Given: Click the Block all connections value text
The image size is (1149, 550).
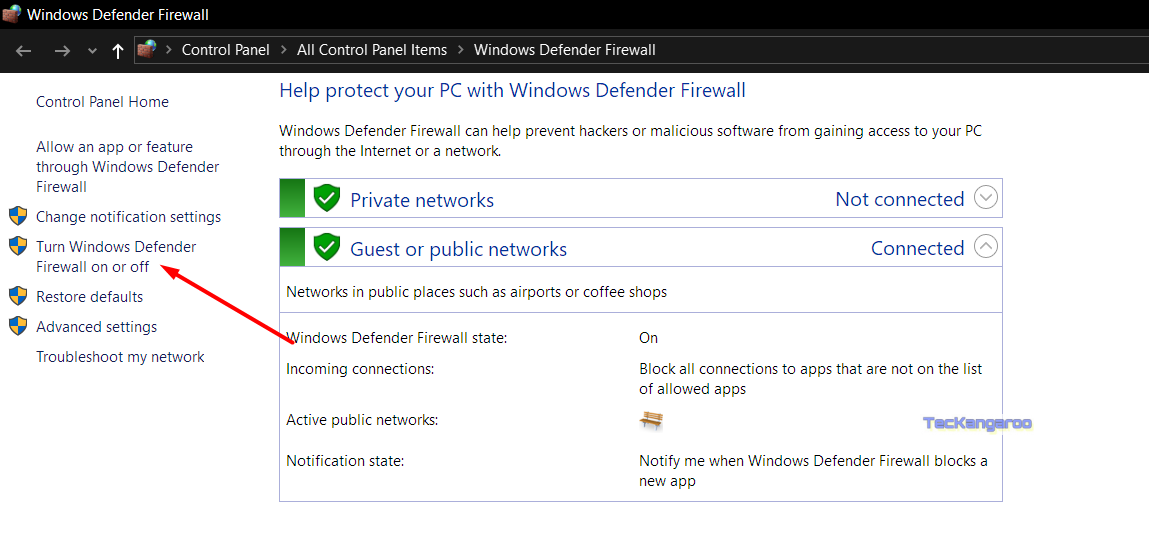Looking at the screenshot, I should tap(810, 379).
